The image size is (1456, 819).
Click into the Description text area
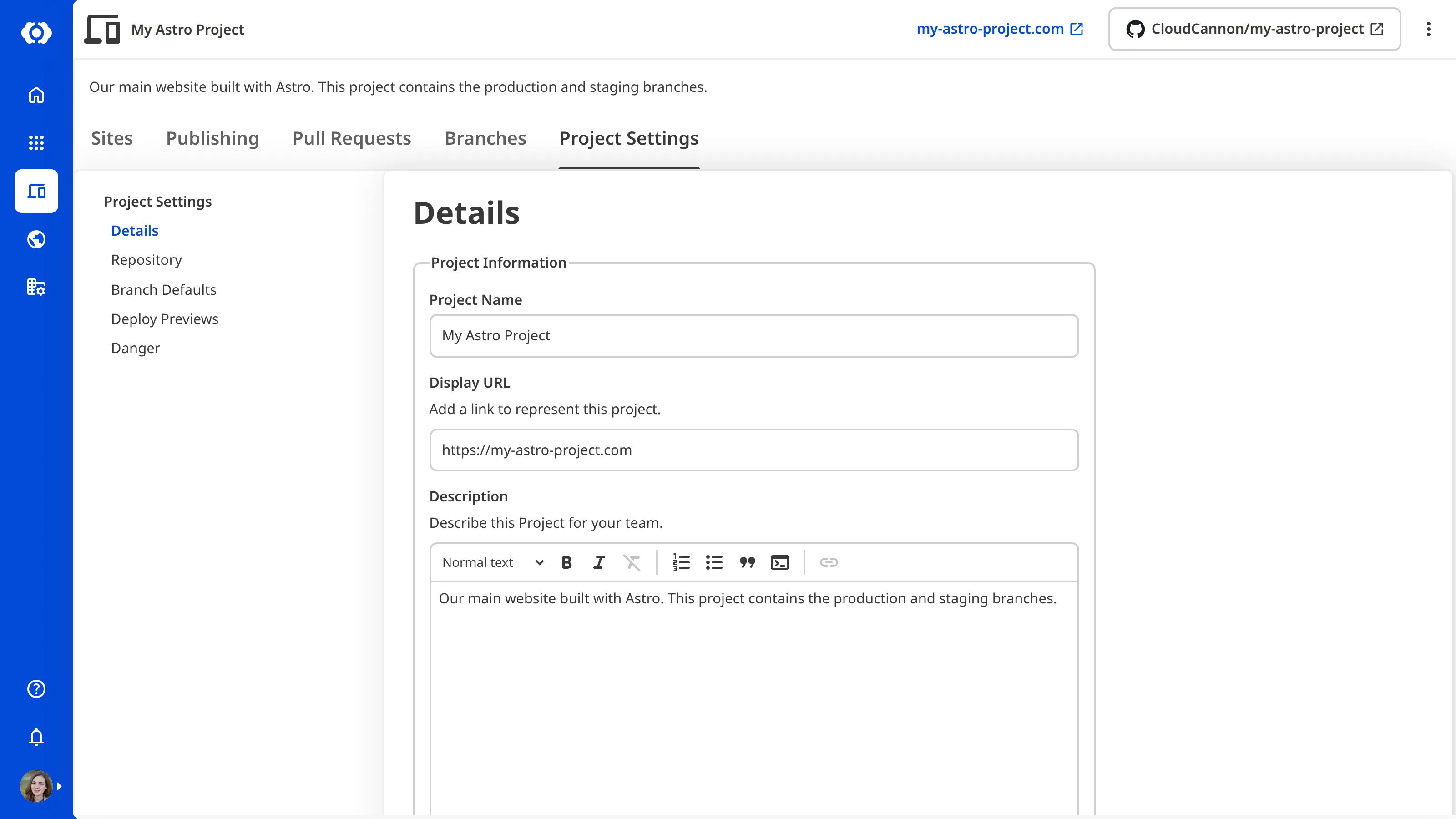754,699
